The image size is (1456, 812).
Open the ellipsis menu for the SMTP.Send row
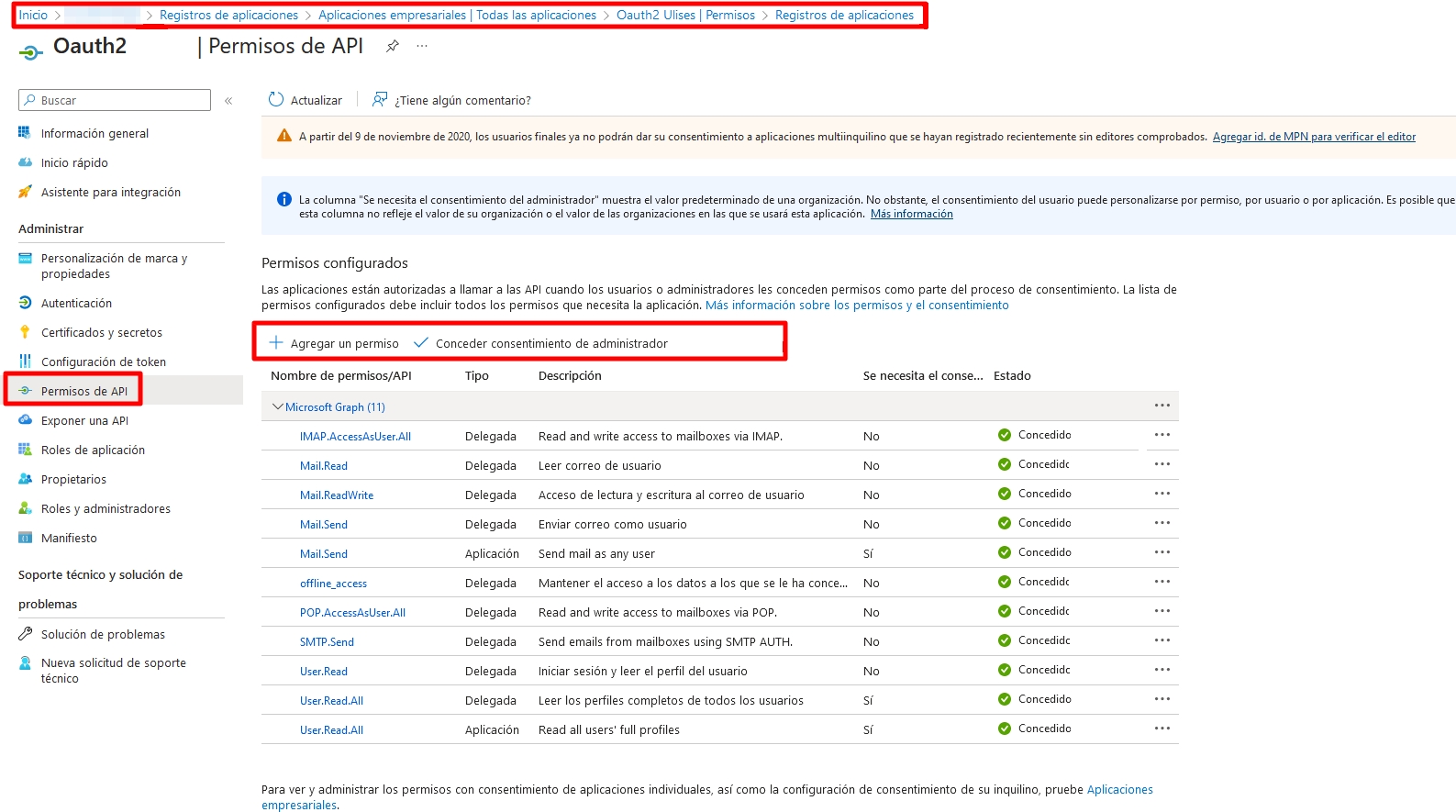1161,640
